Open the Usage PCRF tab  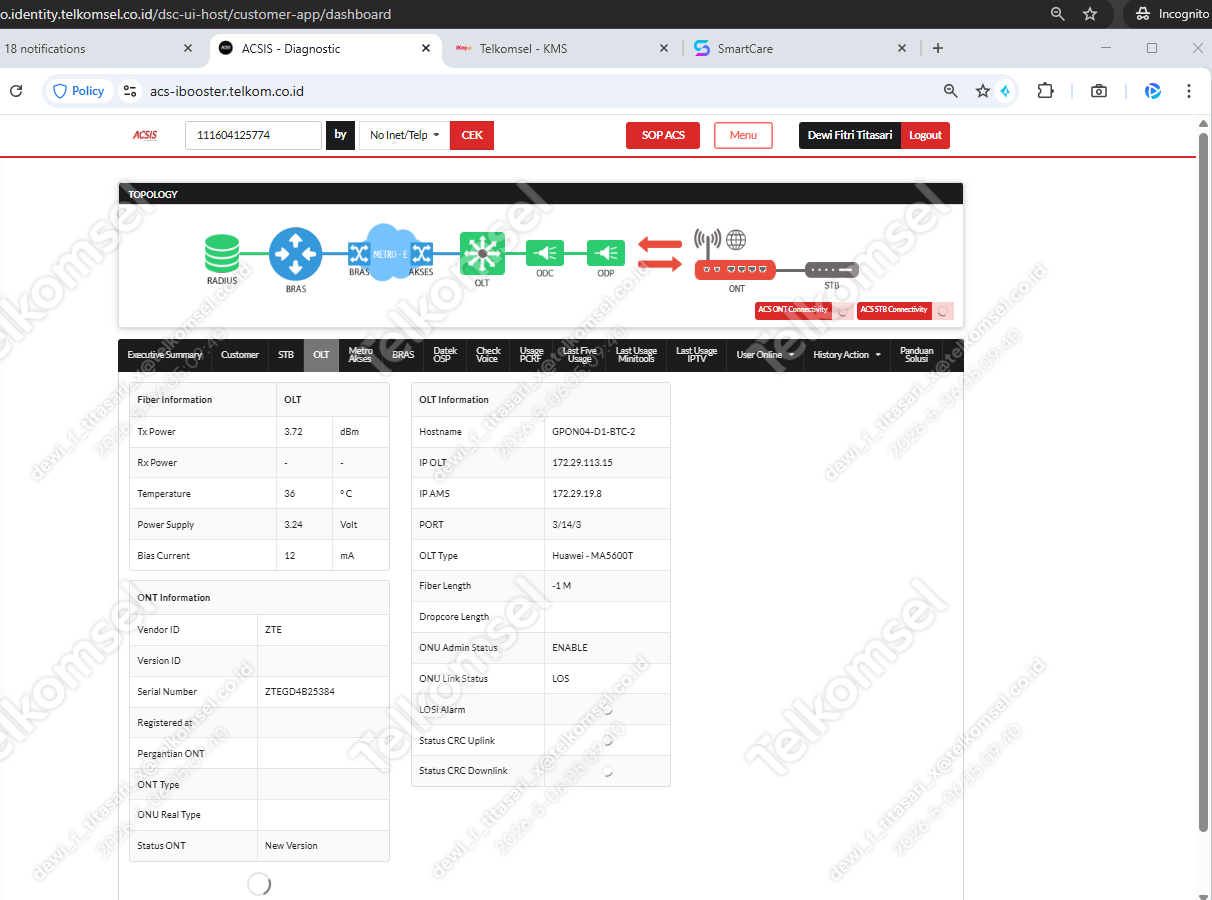(531, 355)
